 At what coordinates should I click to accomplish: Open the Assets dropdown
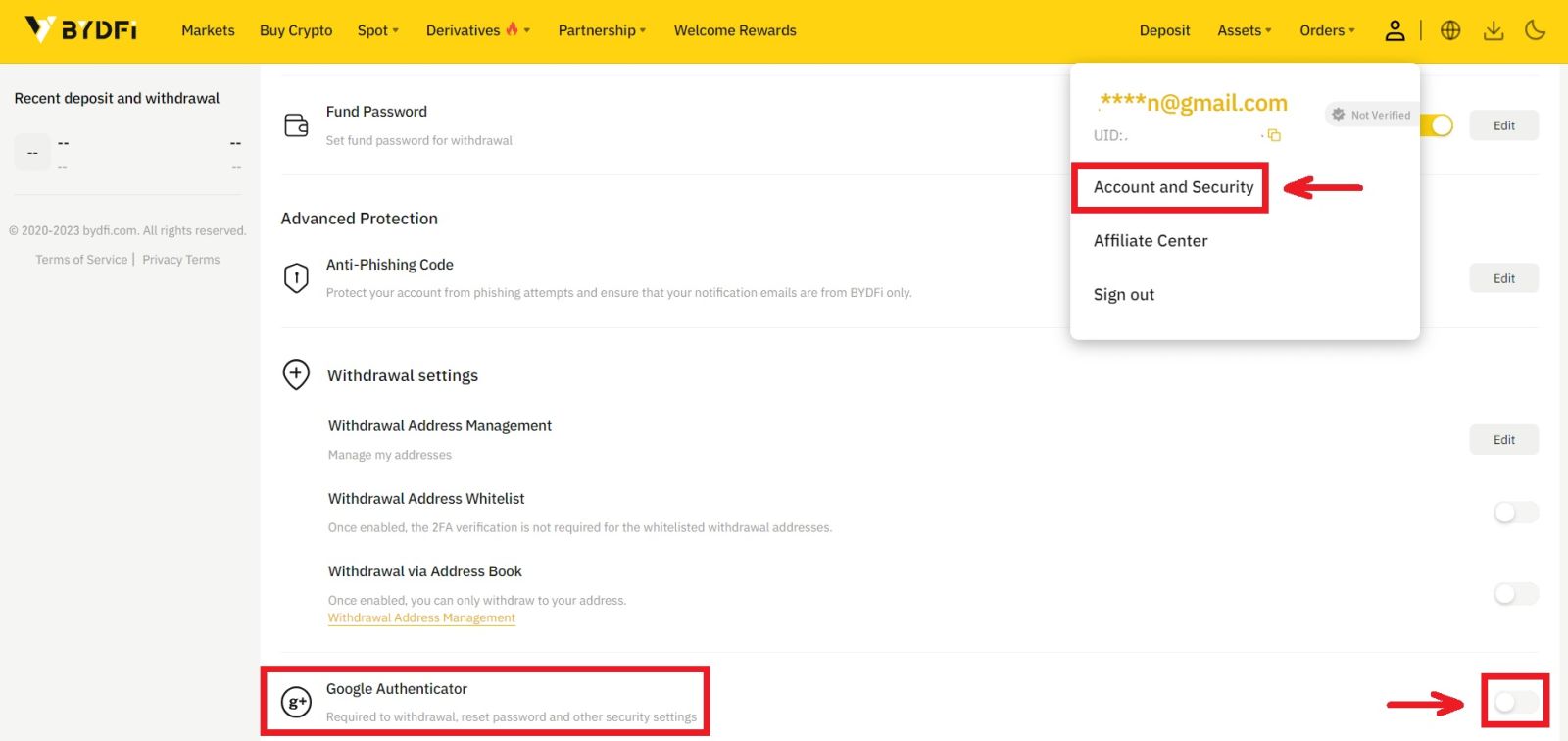[1244, 30]
